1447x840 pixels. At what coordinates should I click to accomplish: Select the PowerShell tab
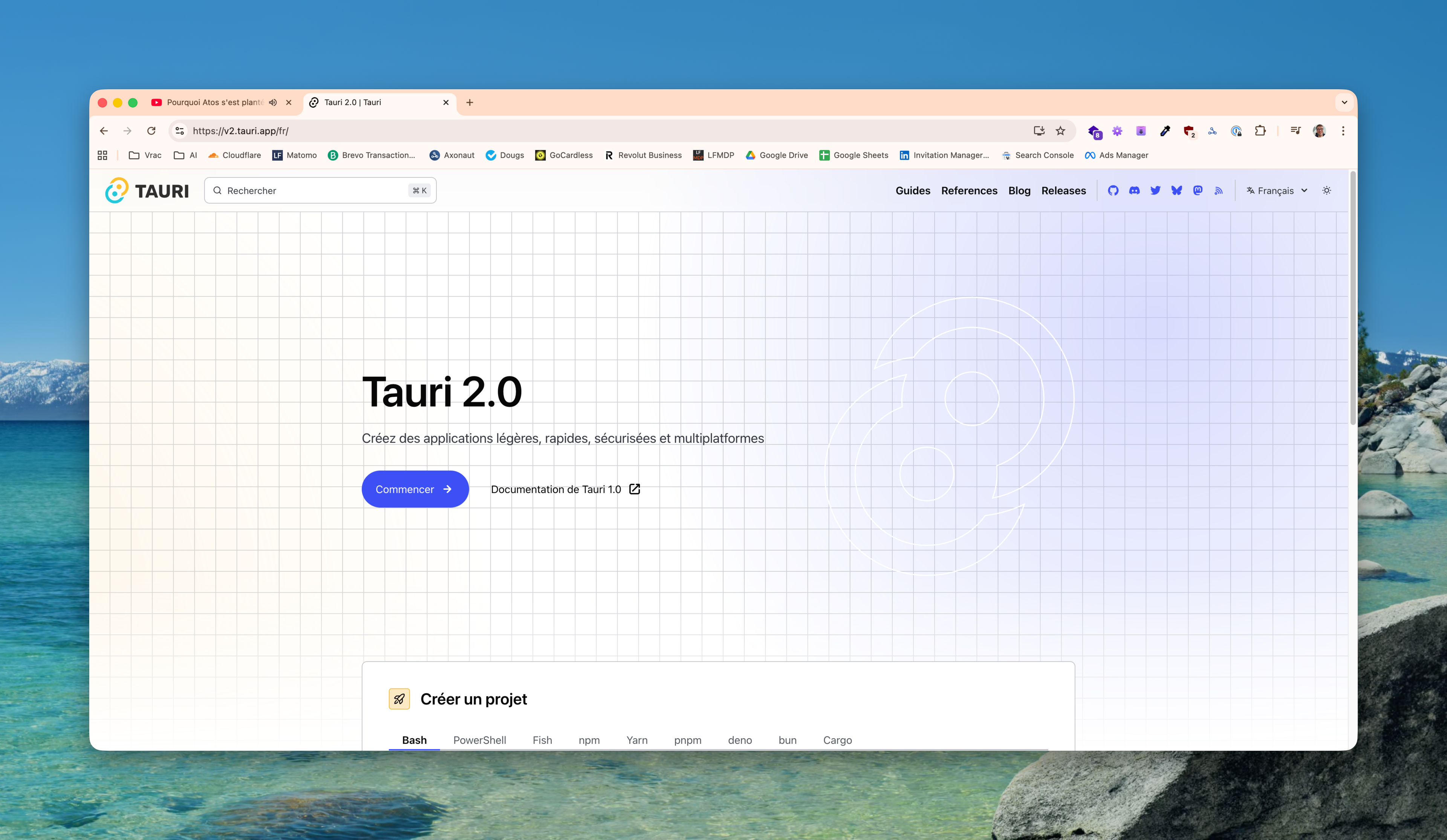479,740
